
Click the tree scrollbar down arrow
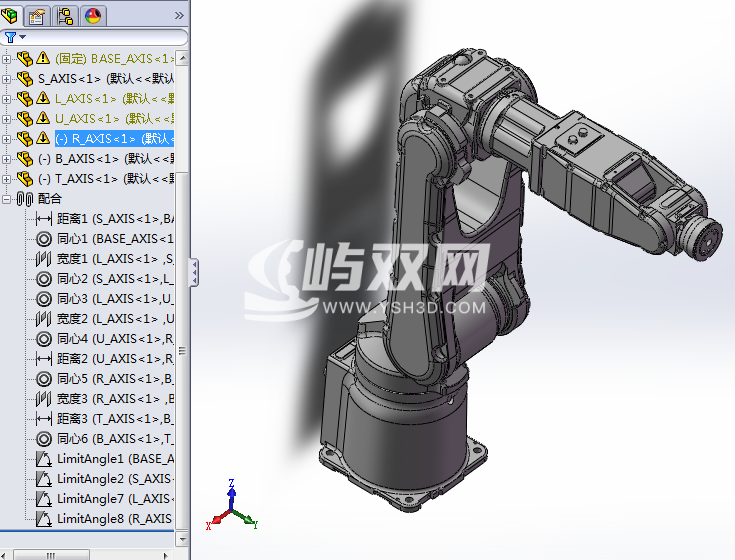click(182, 539)
